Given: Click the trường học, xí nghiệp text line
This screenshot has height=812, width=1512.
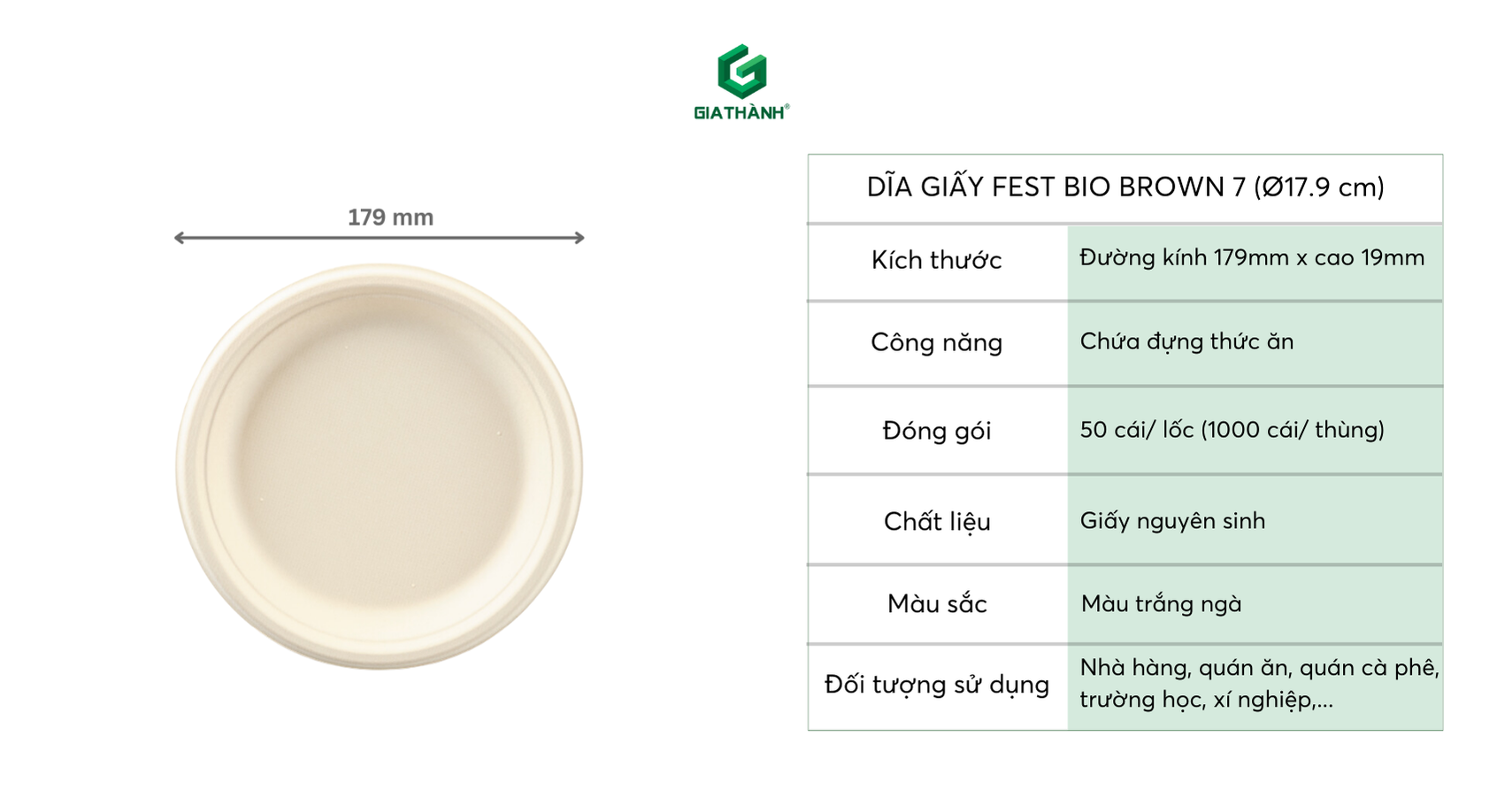Looking at the screenshot, I should coord(1205,700).
